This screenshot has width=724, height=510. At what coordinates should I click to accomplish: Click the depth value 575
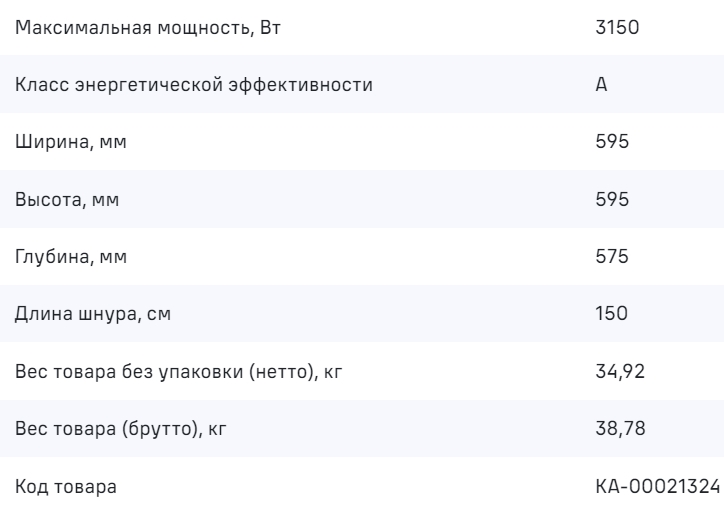click(x=611, y=257)
